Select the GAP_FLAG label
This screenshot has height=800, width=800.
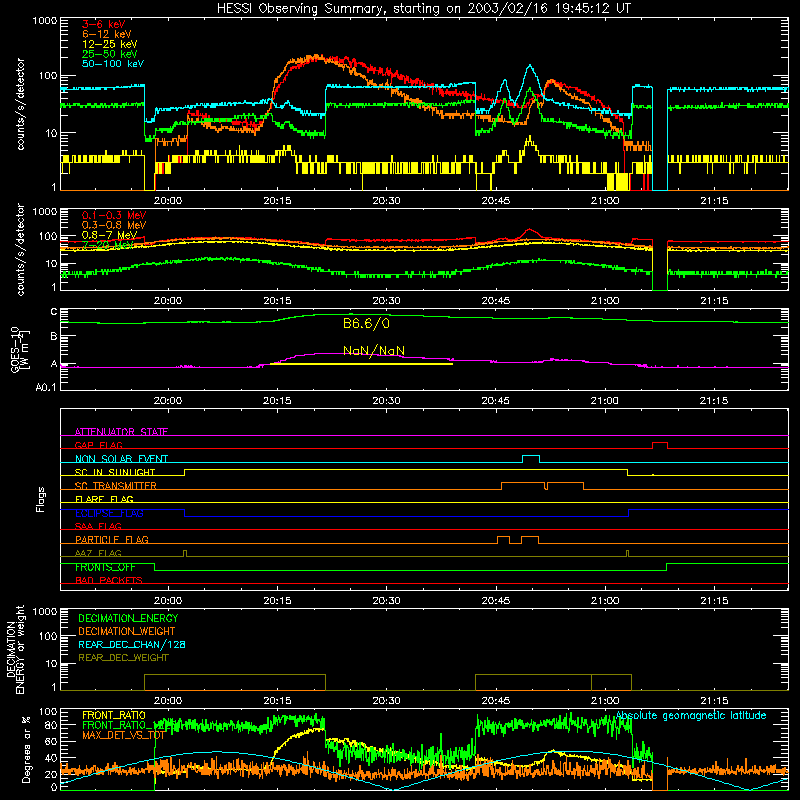99,445
